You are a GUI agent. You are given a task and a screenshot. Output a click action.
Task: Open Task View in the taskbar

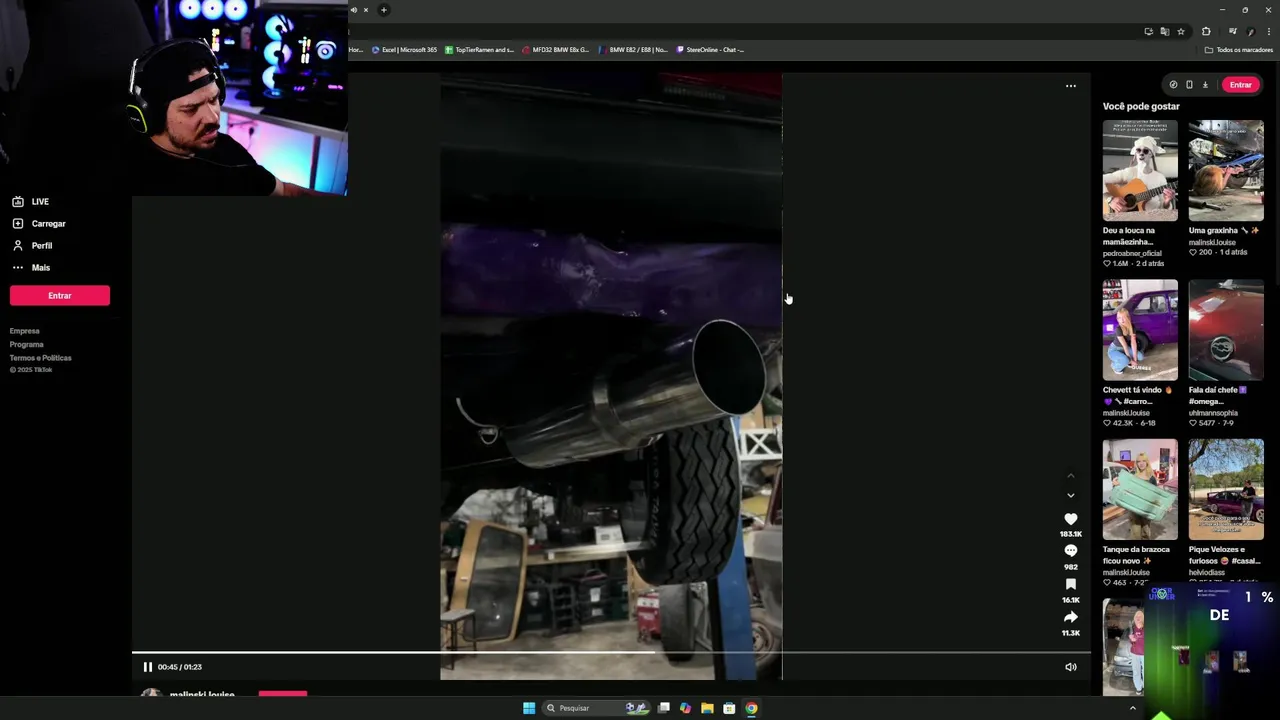(x=663, y=708)
